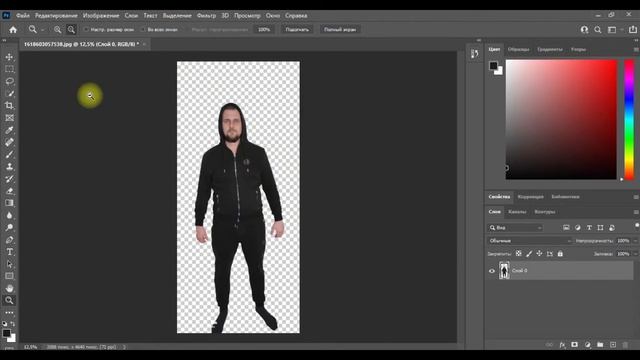Image resolution: width=640 pixels, height=360 pixels.
Task: Open the opacity dropdown arrow
Action: point(635,241)
